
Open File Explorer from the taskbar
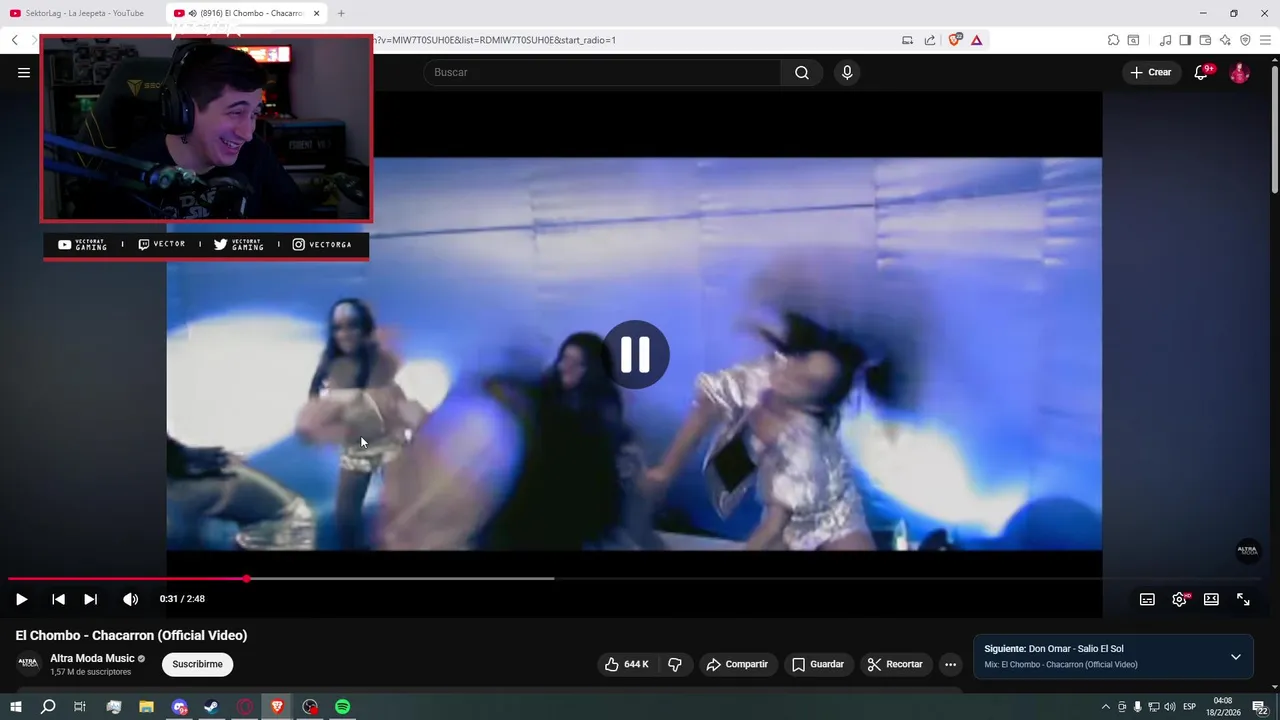[x=146, y=707]
